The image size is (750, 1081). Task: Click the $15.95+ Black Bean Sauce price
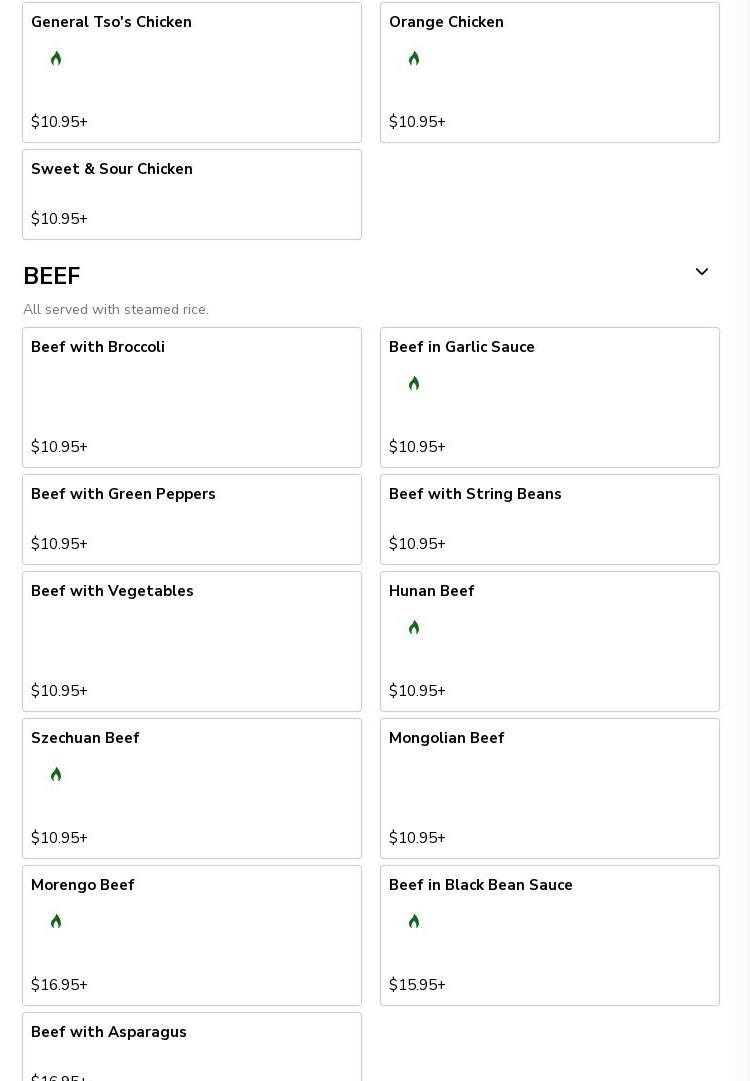pos(417,985)
